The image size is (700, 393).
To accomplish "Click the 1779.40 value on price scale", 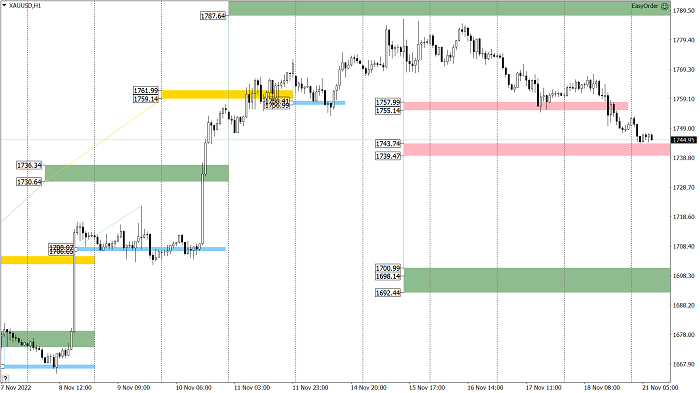I will coord(683,40).
